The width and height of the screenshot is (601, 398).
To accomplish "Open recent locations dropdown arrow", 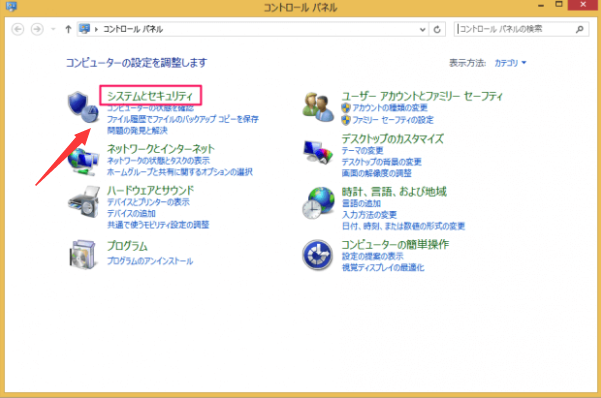I will click(x=53, y=29).
